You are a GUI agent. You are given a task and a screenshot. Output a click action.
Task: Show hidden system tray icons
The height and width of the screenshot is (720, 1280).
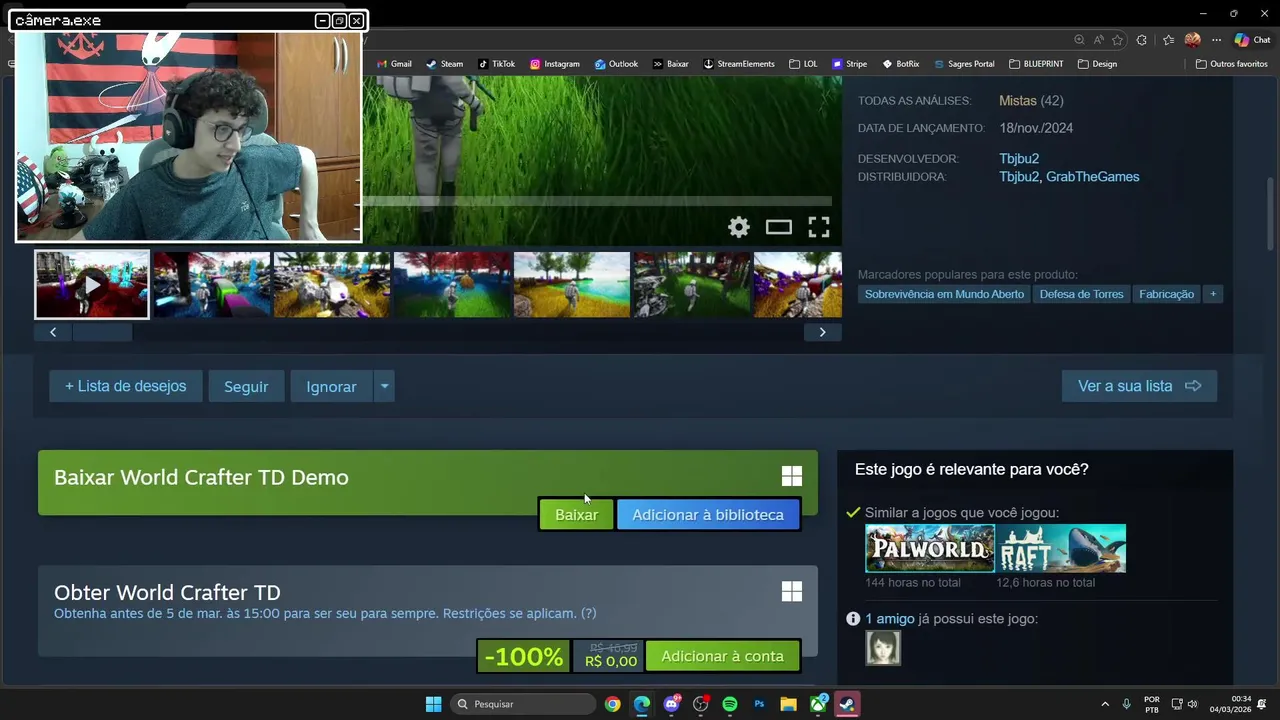point(1105,704)
